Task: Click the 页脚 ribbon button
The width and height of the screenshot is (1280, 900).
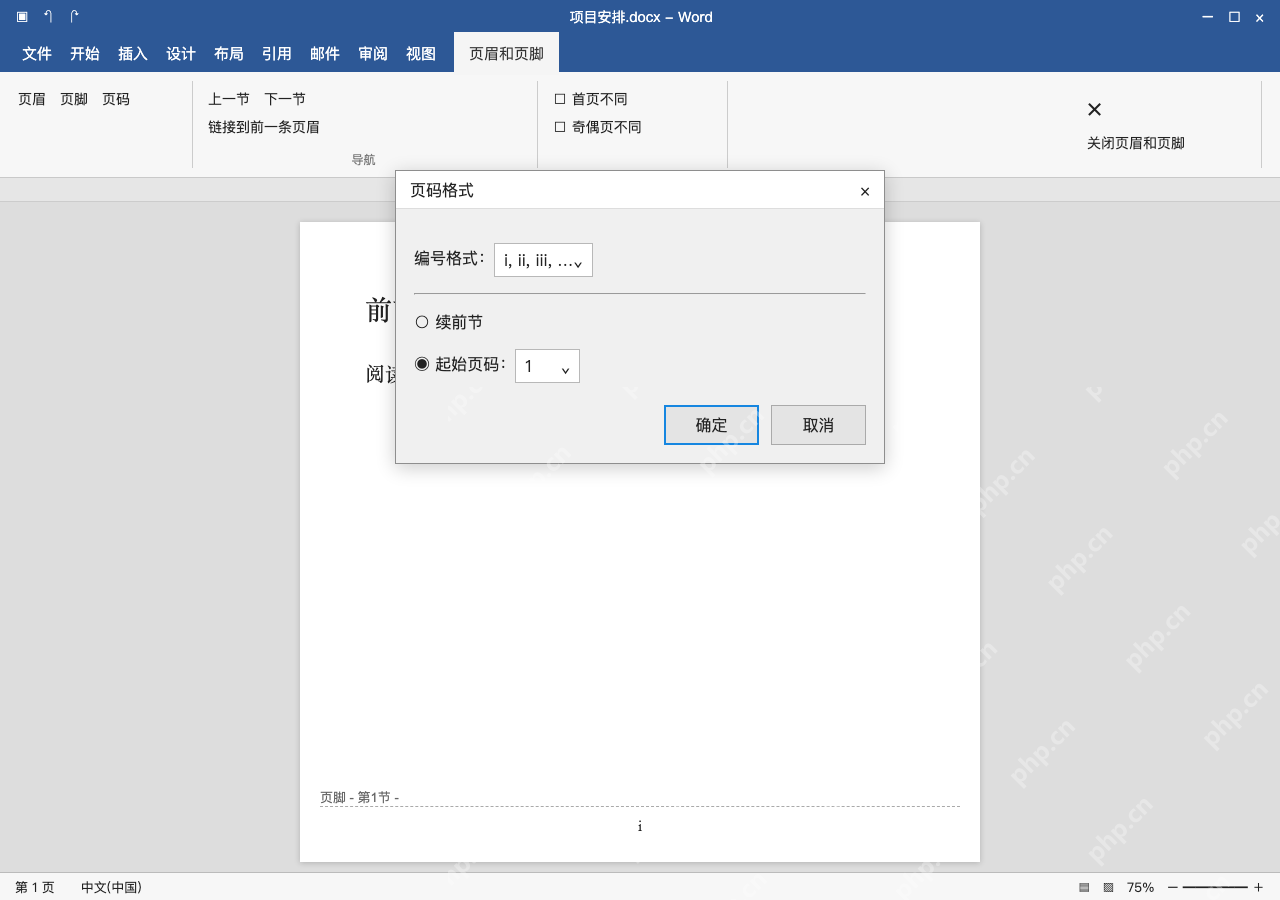Action: (74, 99)
